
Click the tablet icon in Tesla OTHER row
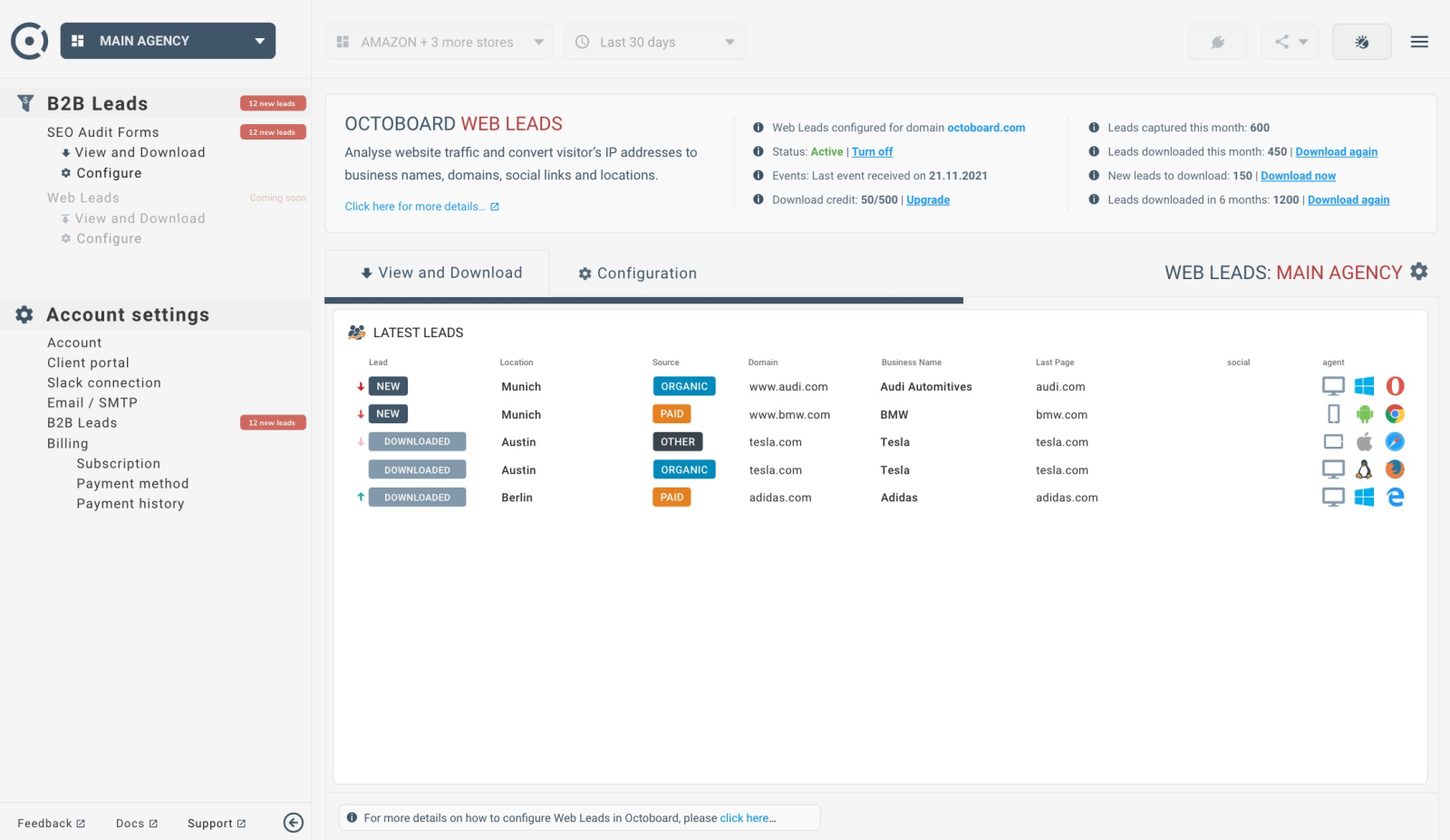[1333, 442]
